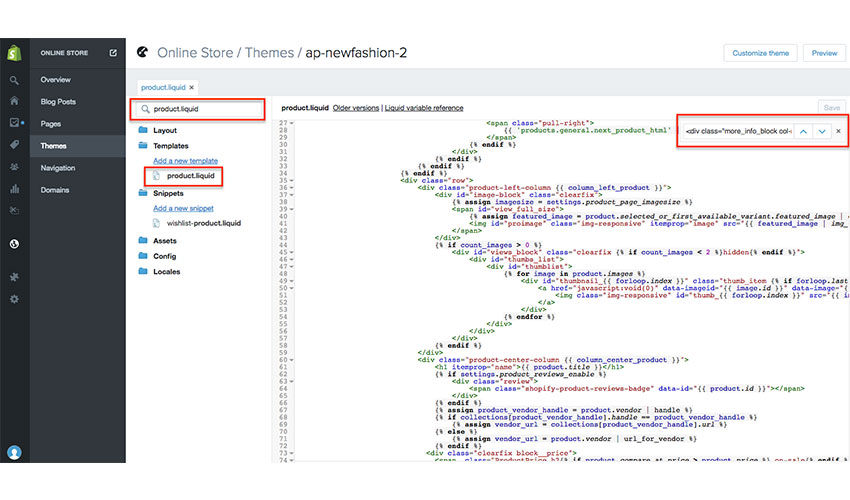Image resolution: width=850 pixels, height=500 pixels.
Task: Expand the Layout folder
Action: [x=165, y=130]
